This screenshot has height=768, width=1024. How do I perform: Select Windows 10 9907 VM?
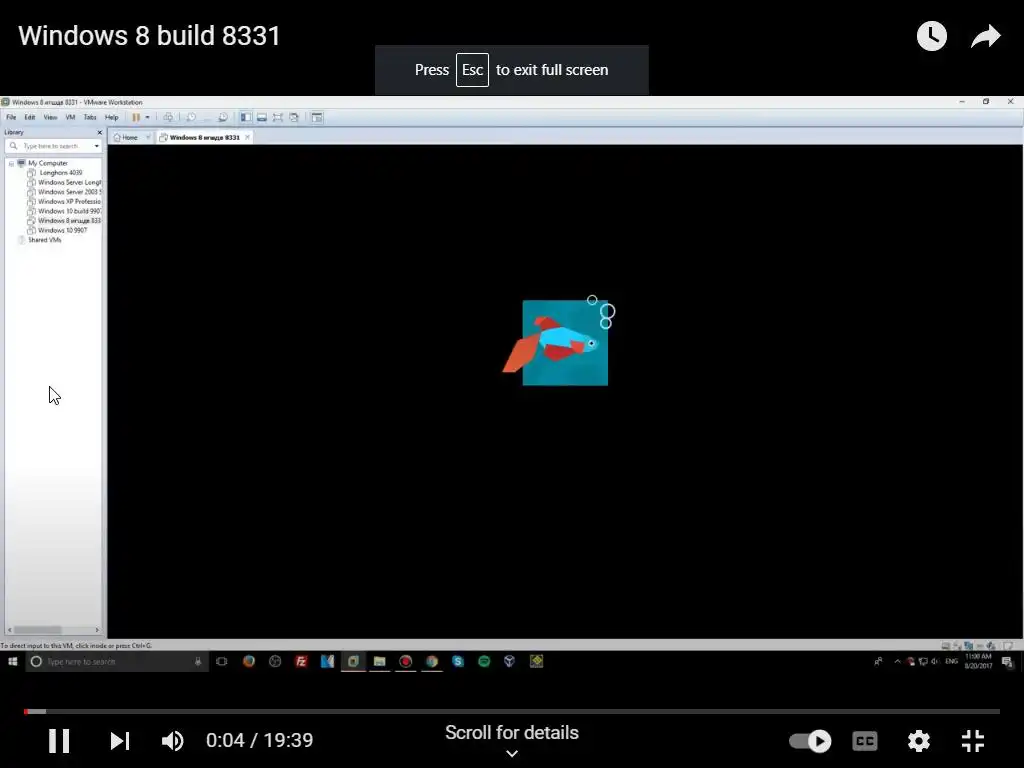click(x=57, y=231)
